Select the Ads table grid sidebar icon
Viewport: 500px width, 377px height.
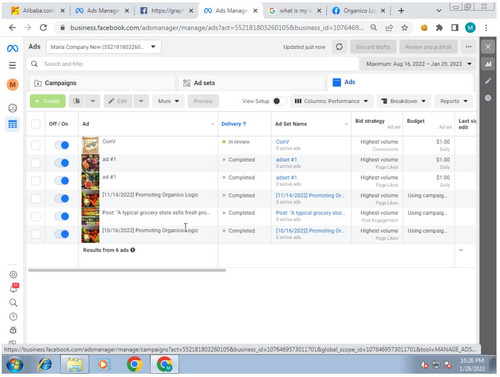[x=13, y=125]
